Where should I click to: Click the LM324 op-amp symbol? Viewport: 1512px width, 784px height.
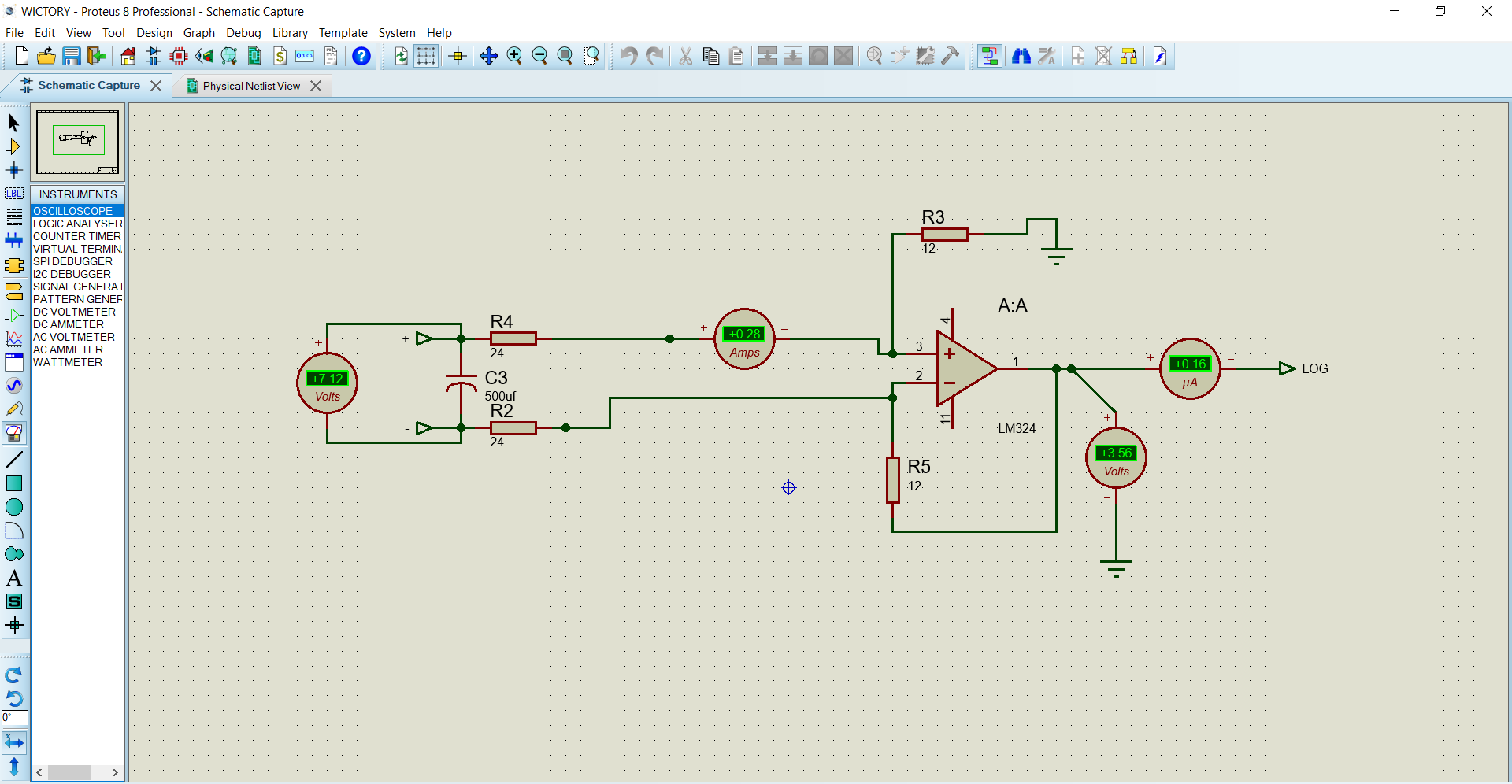pyautogui.click(x=965, y=368)
